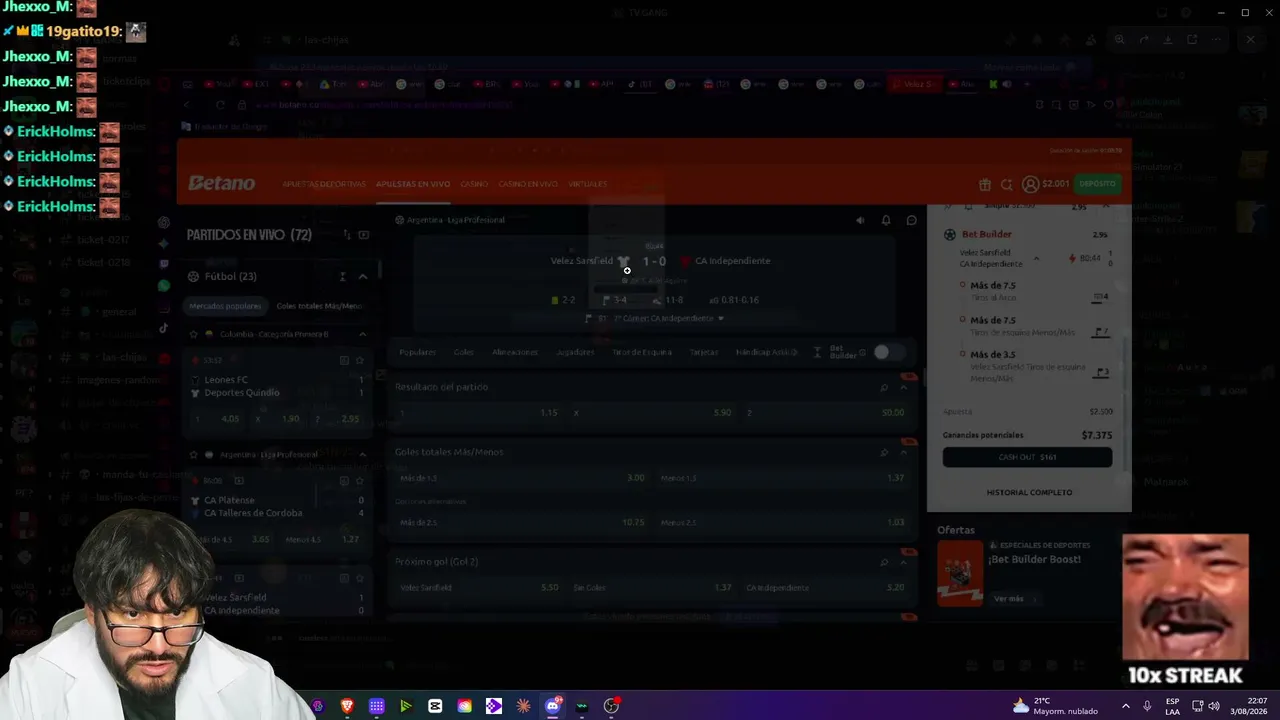1280x720 pixels.
Task: Select the Jugadores market tab
Action: (575, 352)
